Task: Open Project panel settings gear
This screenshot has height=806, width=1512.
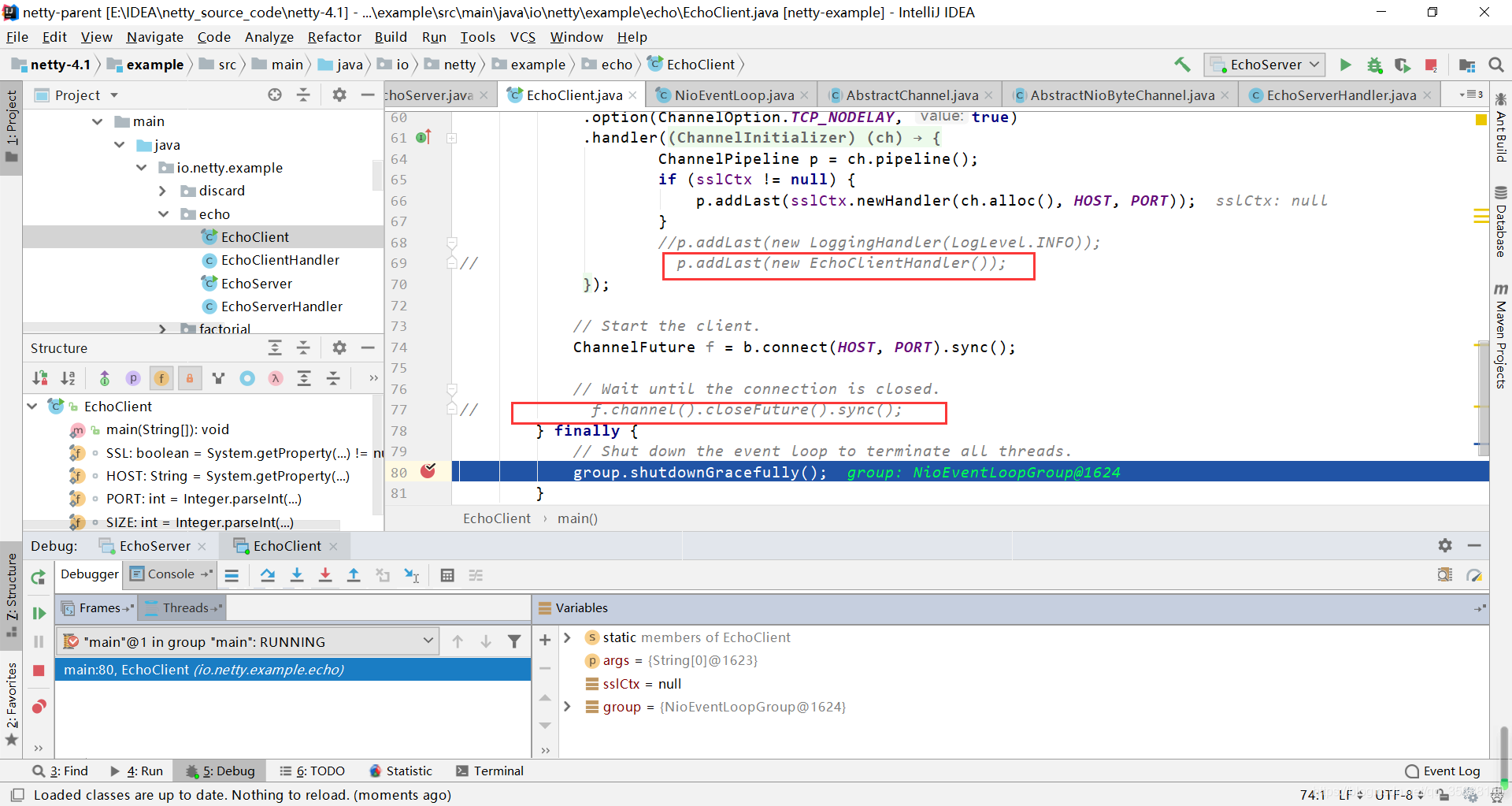Action: (339, 95)
